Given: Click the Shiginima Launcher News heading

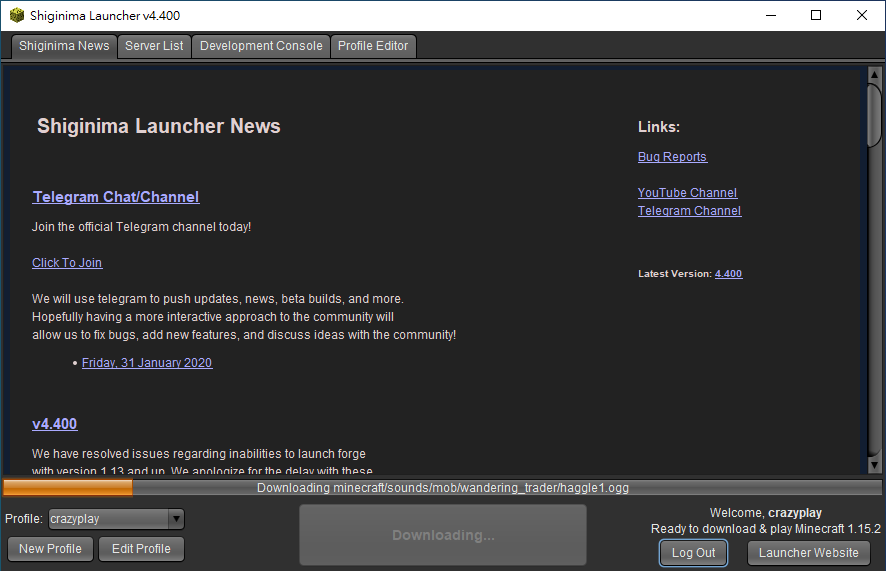Looking at the screenshot, I should click(x=159, y=126).
